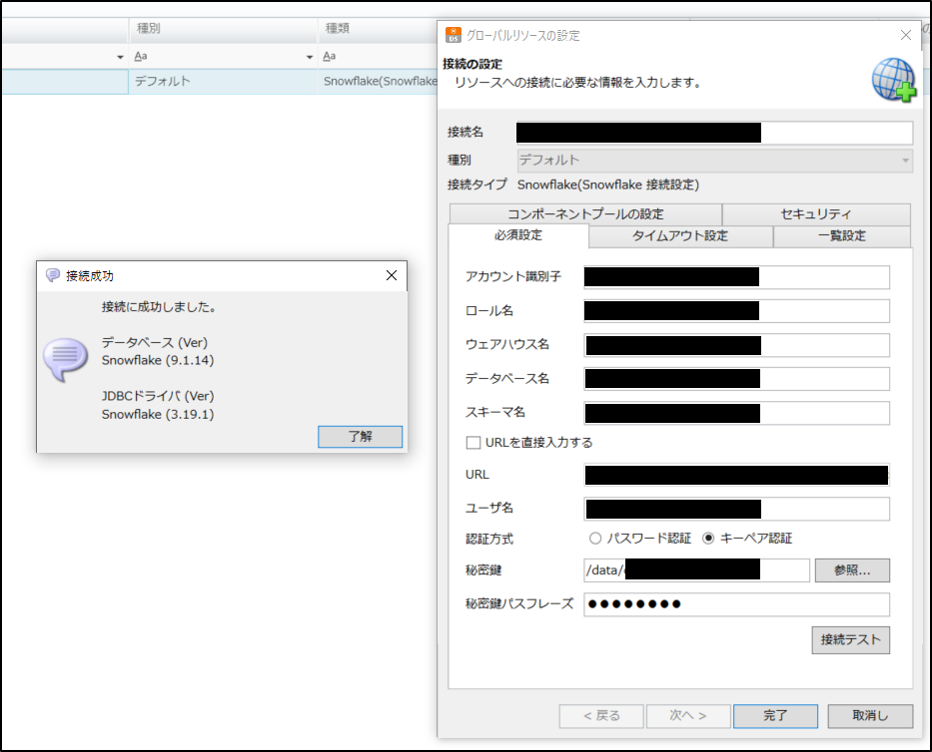The image size is (932, 752).
Task: Click the Snowflake (3.19.1) driver version text
Action: coord(158,414)
